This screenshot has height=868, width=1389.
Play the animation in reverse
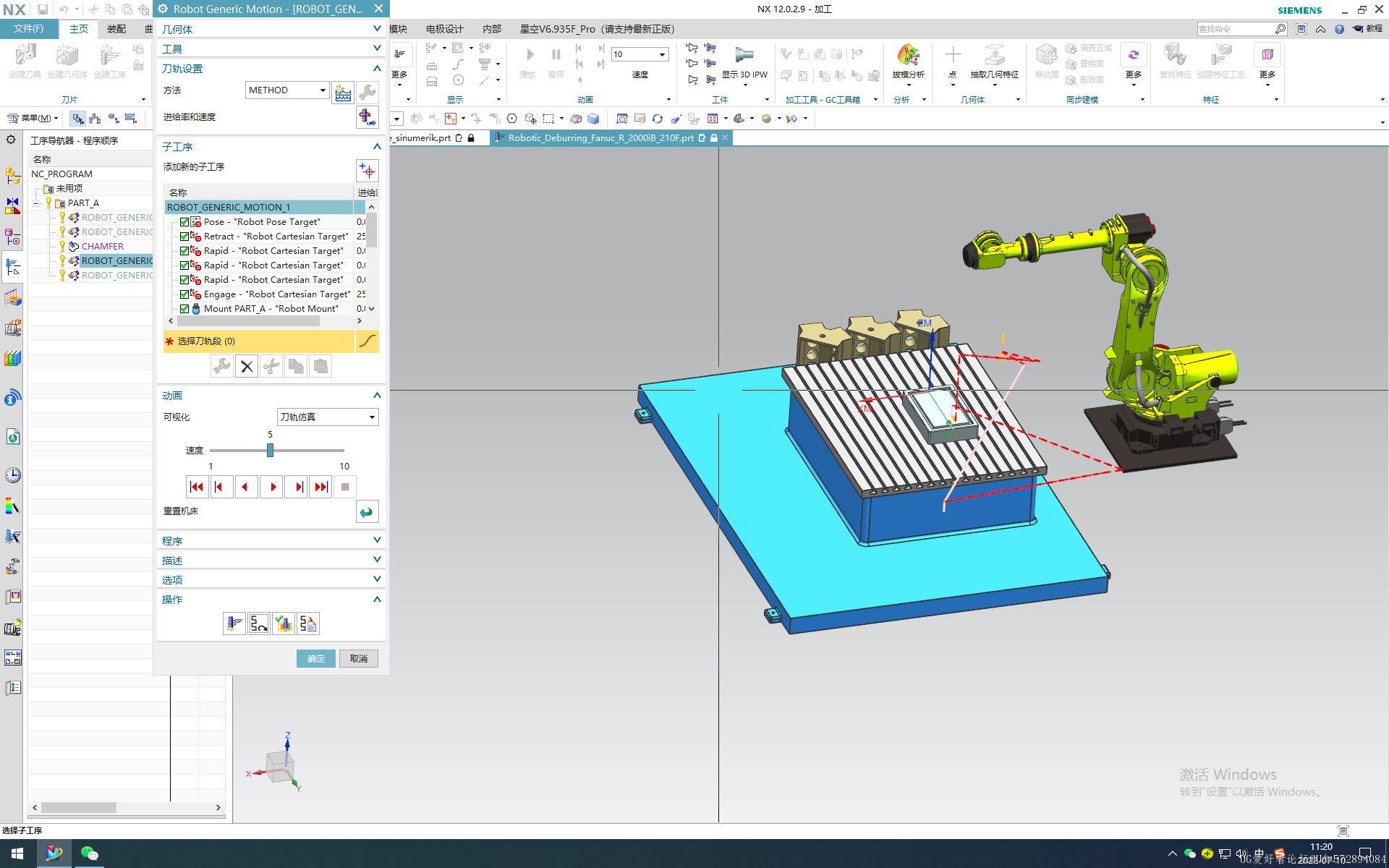(x=246, y=487)
